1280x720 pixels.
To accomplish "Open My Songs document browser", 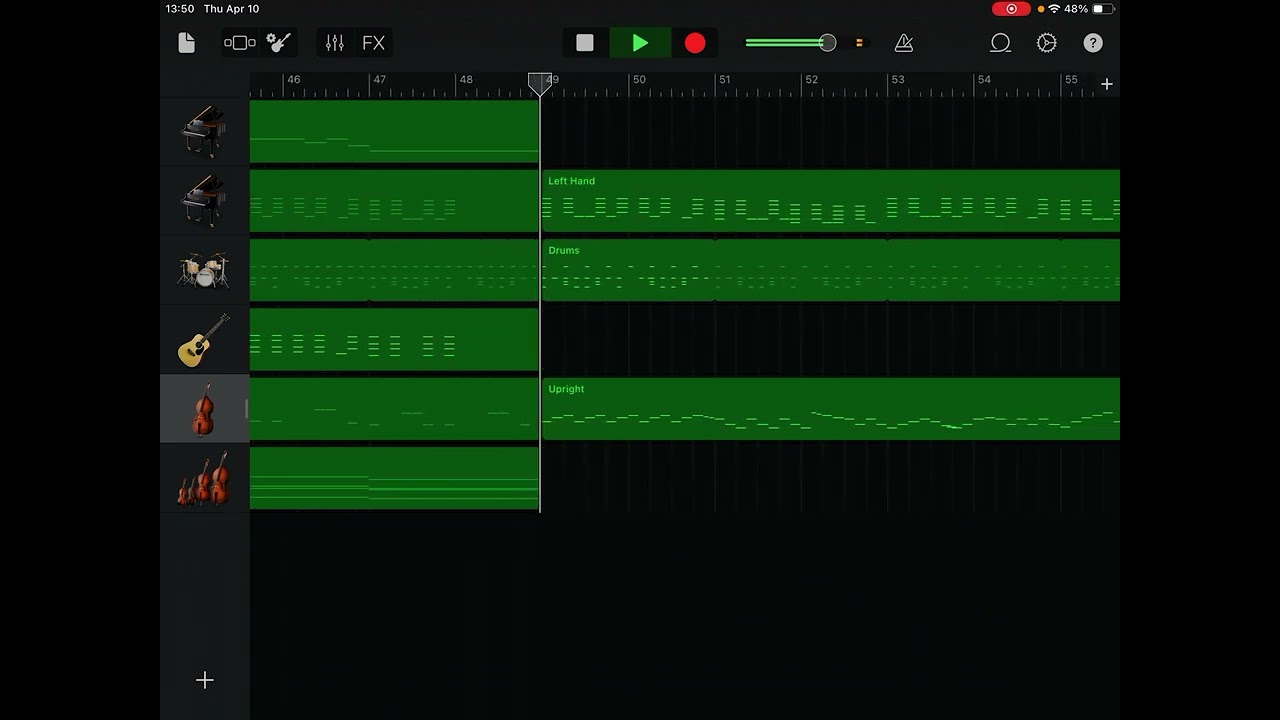I will coord(186,43).
